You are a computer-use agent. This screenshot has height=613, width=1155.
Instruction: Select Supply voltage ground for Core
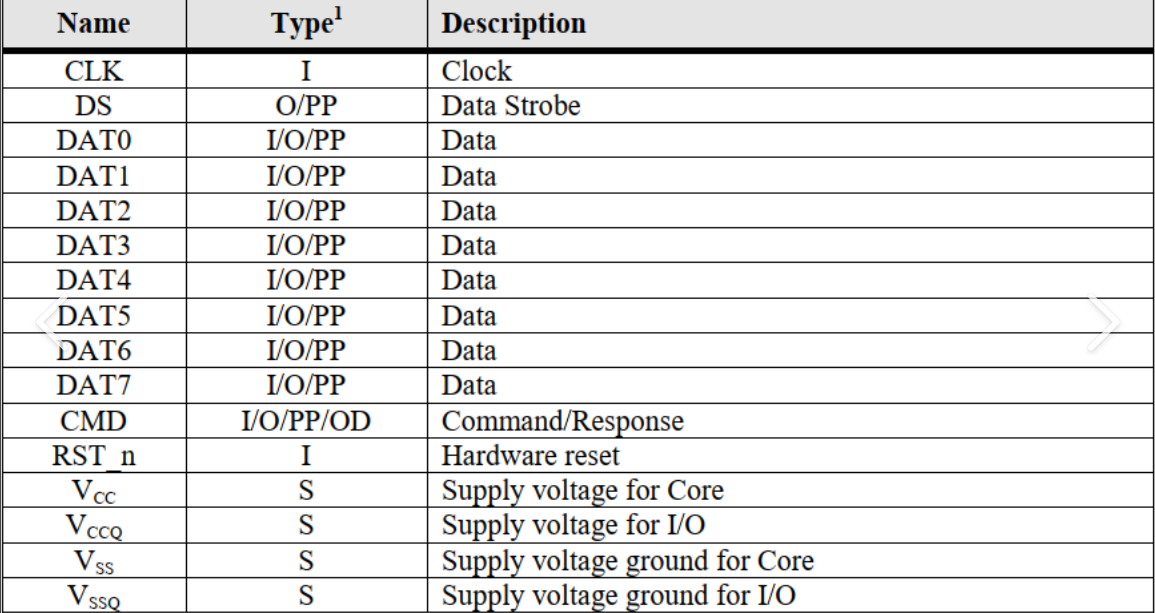[x=628, y=561]
